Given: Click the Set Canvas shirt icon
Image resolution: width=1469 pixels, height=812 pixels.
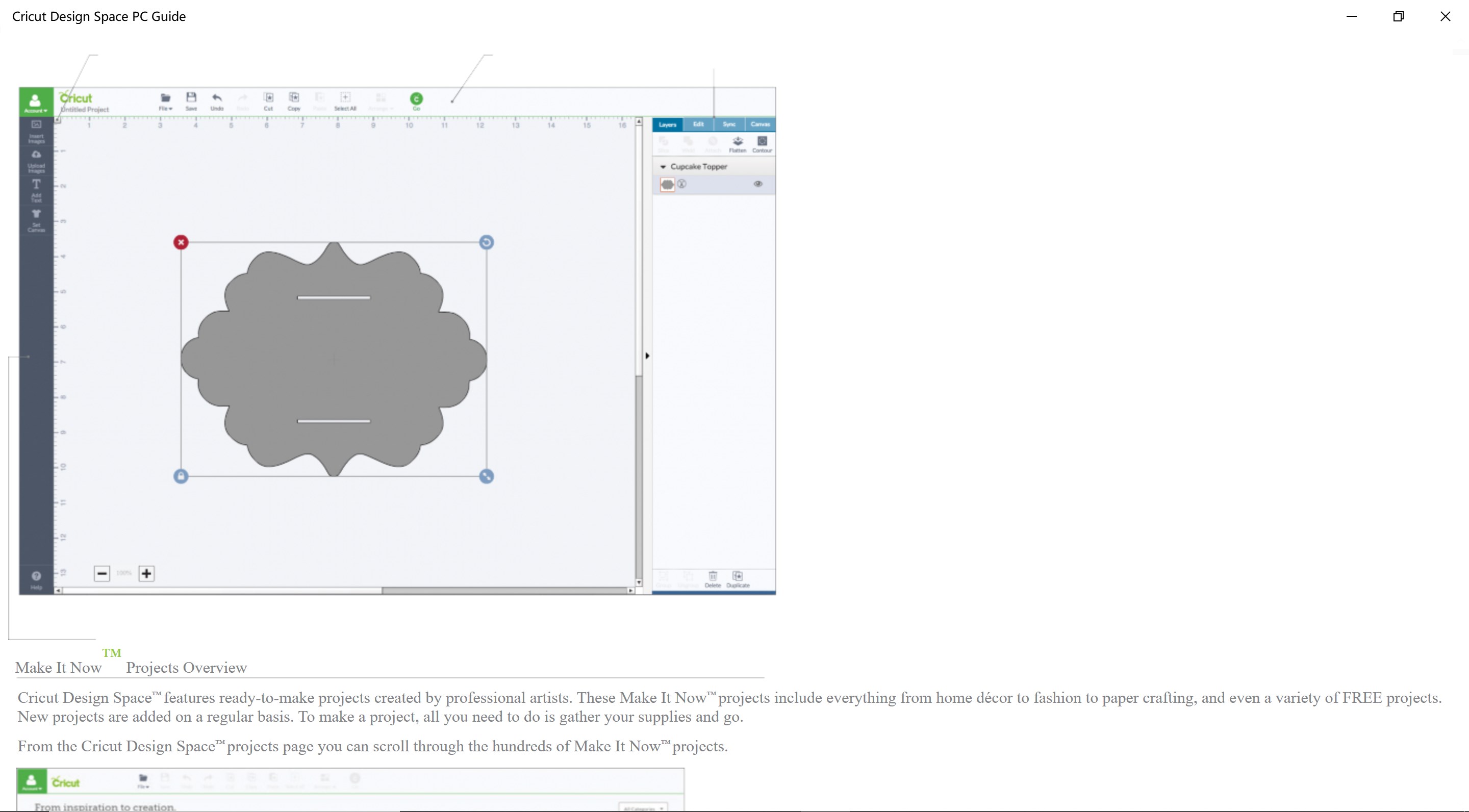Looking at the screenshot, I should (x=36, y=219).
